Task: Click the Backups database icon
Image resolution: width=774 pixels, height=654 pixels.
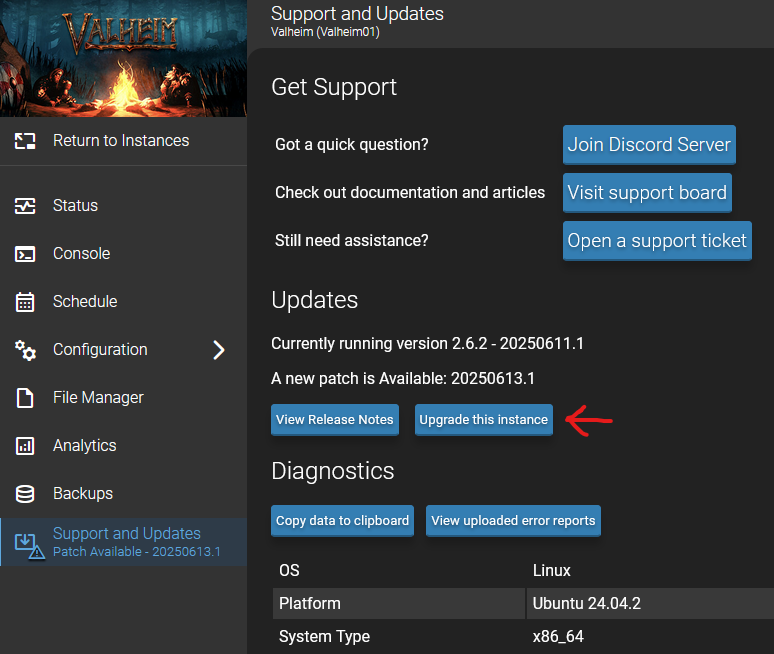Action: pos(25,494)
